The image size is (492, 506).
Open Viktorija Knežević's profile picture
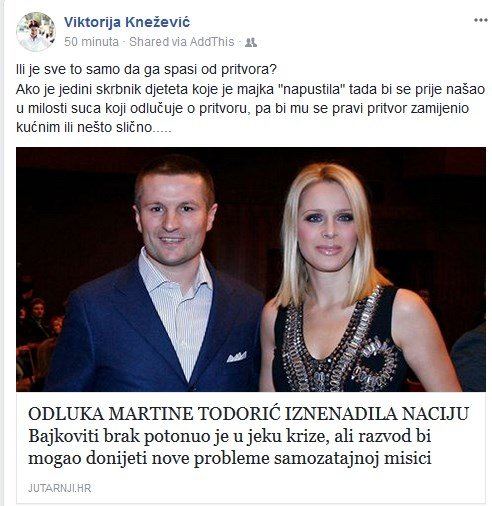[36, 32]
